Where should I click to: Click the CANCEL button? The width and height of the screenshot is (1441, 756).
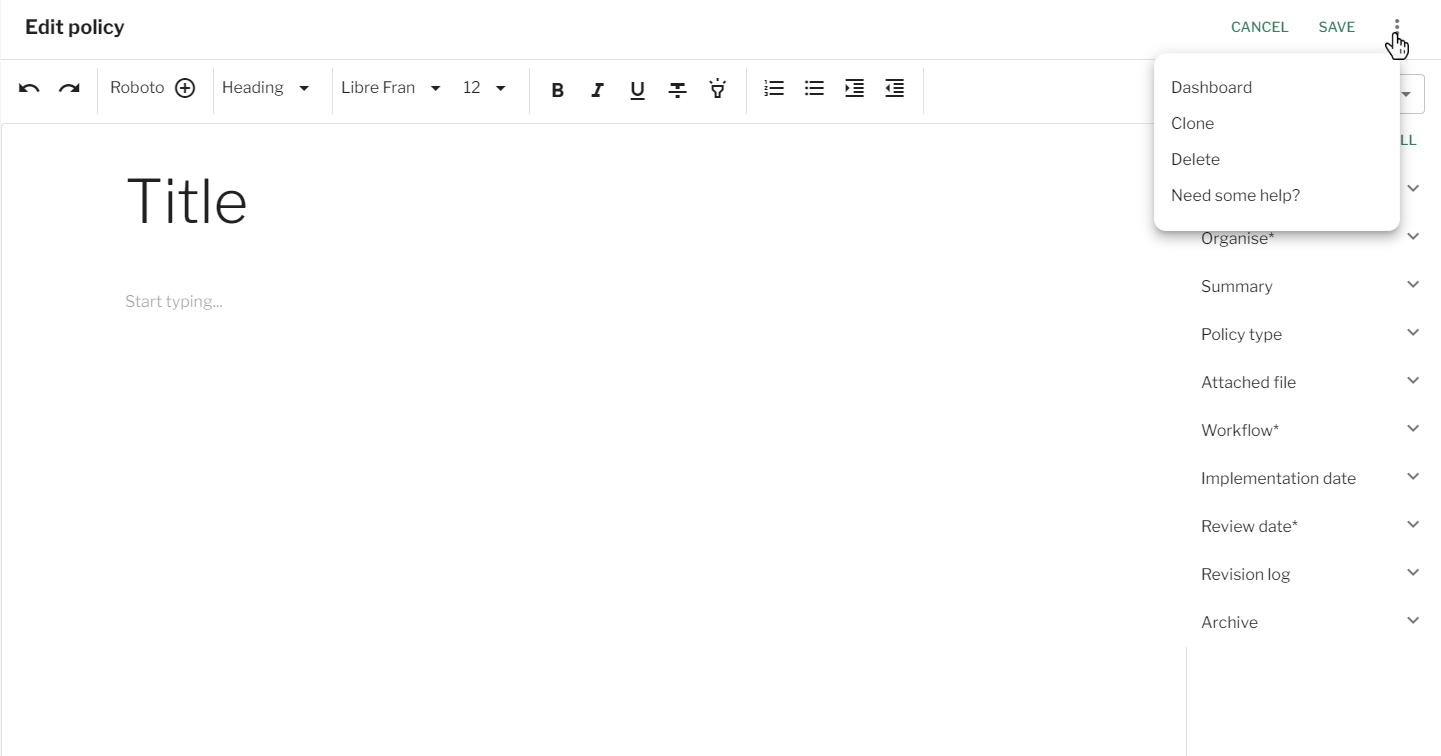coord(1259,27)
